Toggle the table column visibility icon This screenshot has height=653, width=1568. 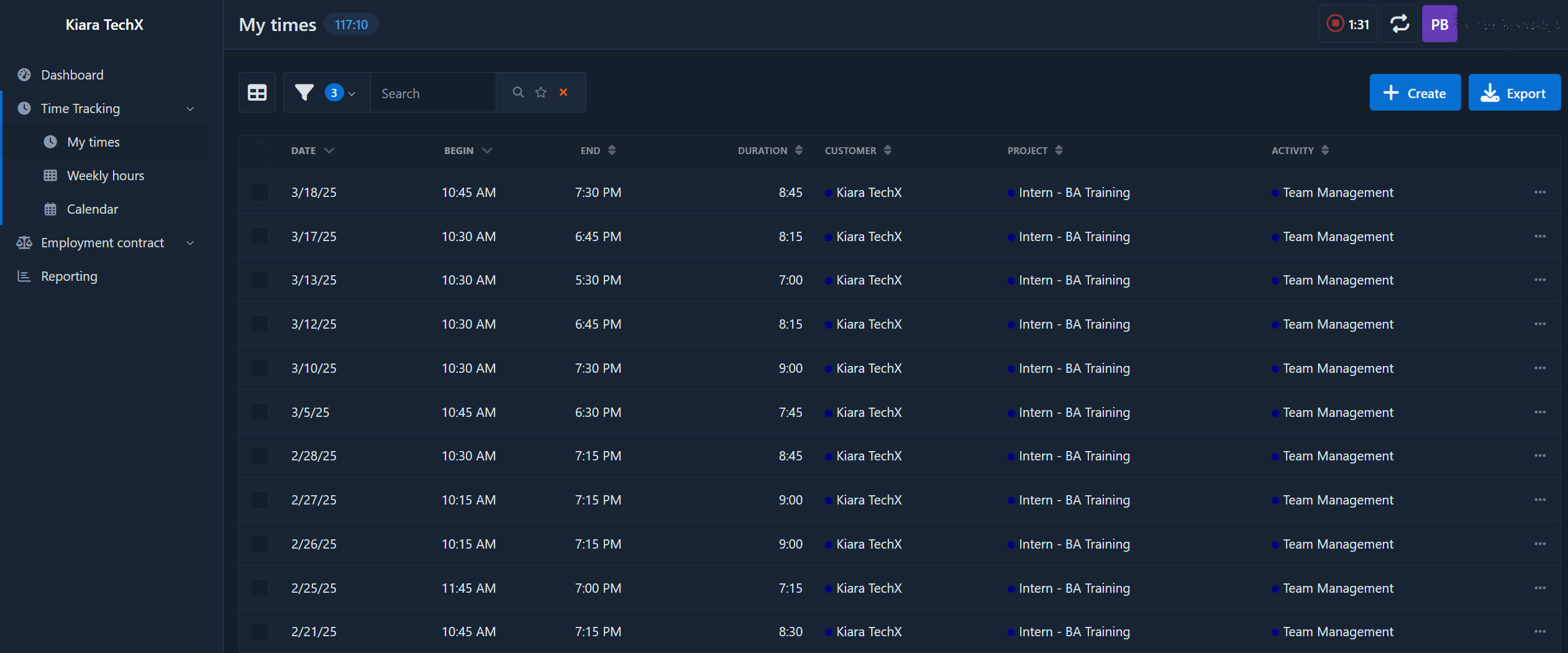(x=257, y=93)
